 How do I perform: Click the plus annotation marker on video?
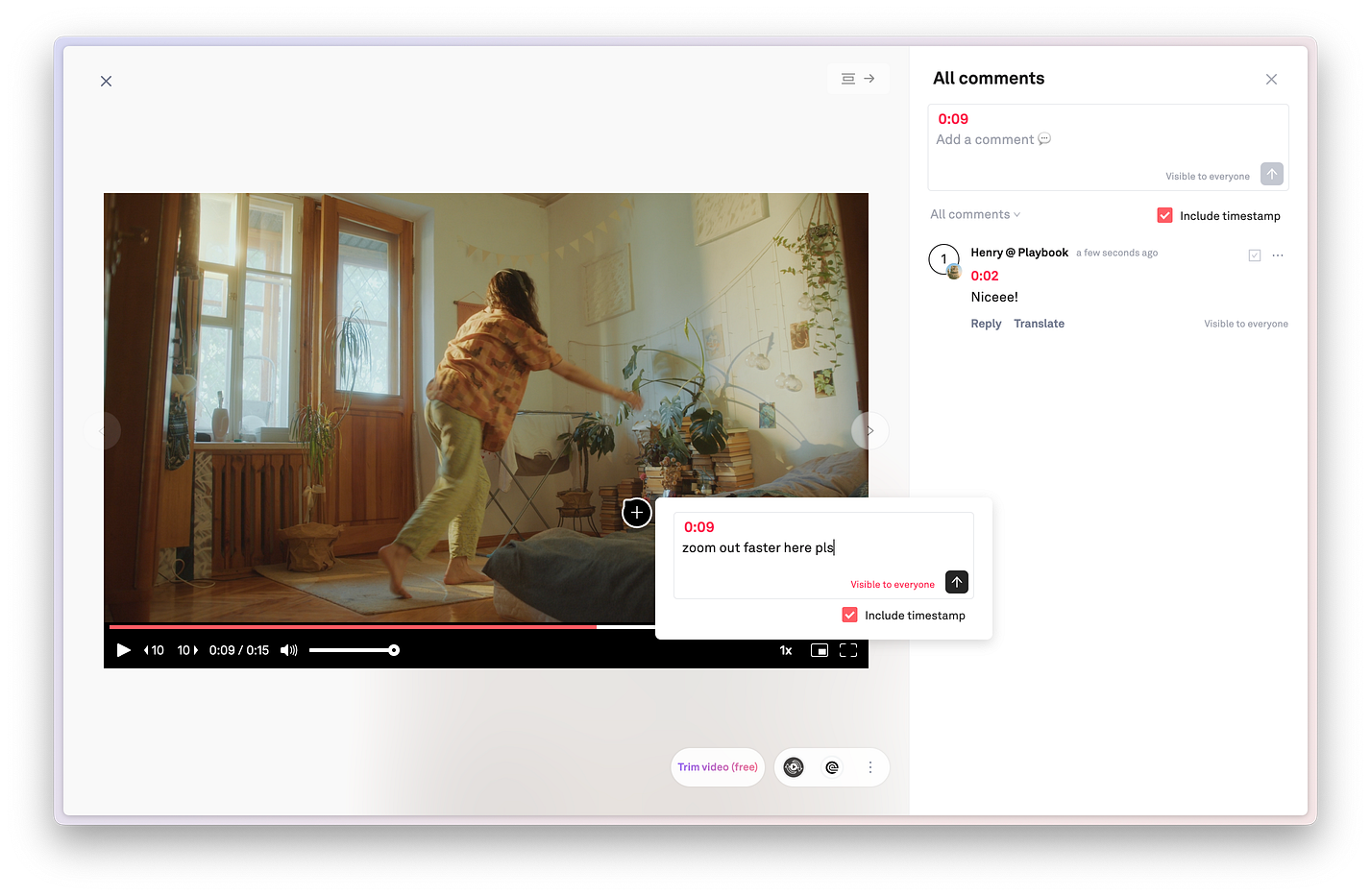[x=637, y=513]
